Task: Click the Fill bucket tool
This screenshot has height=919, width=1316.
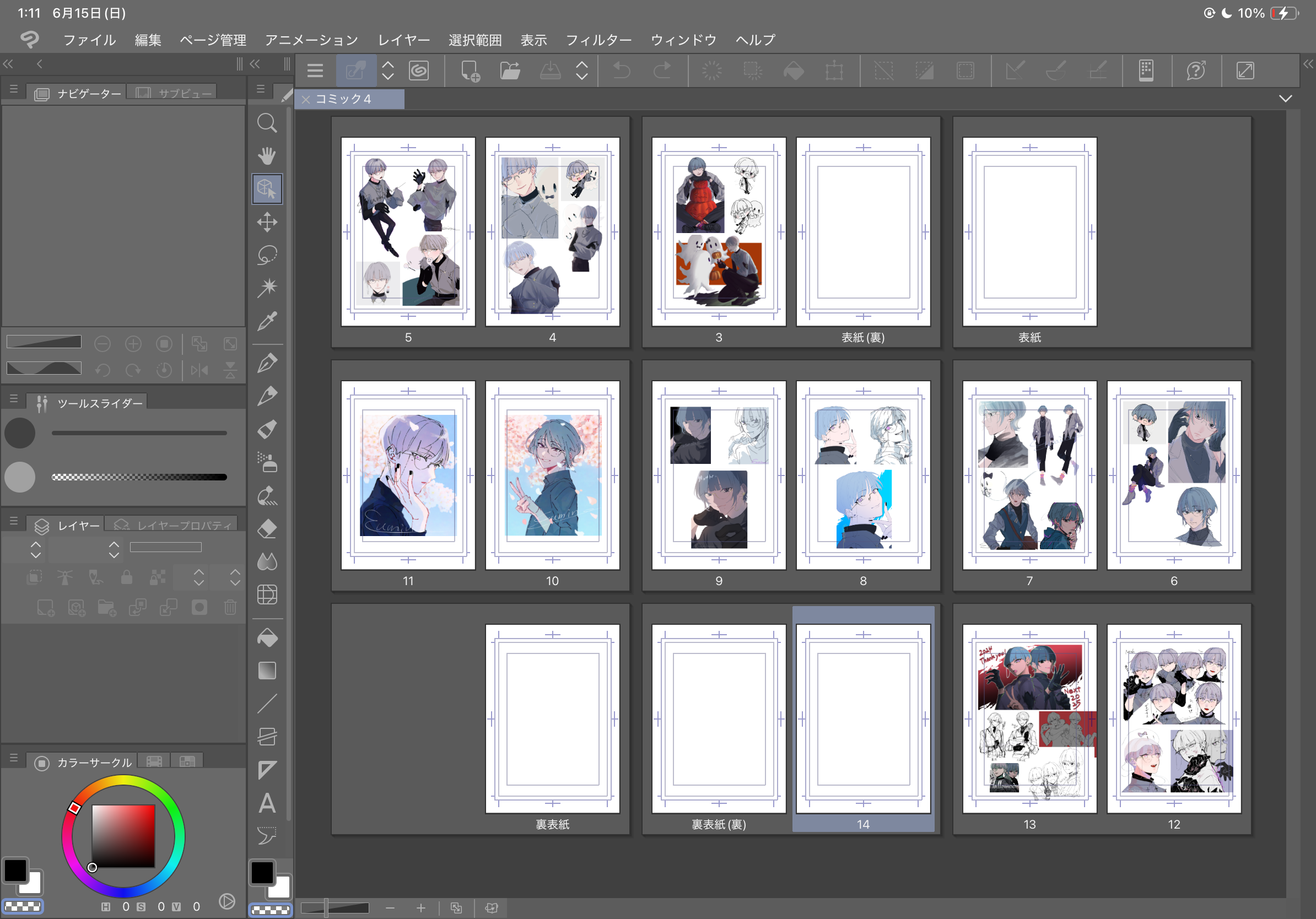Action: pyautogui.click(x=267, y=637)
